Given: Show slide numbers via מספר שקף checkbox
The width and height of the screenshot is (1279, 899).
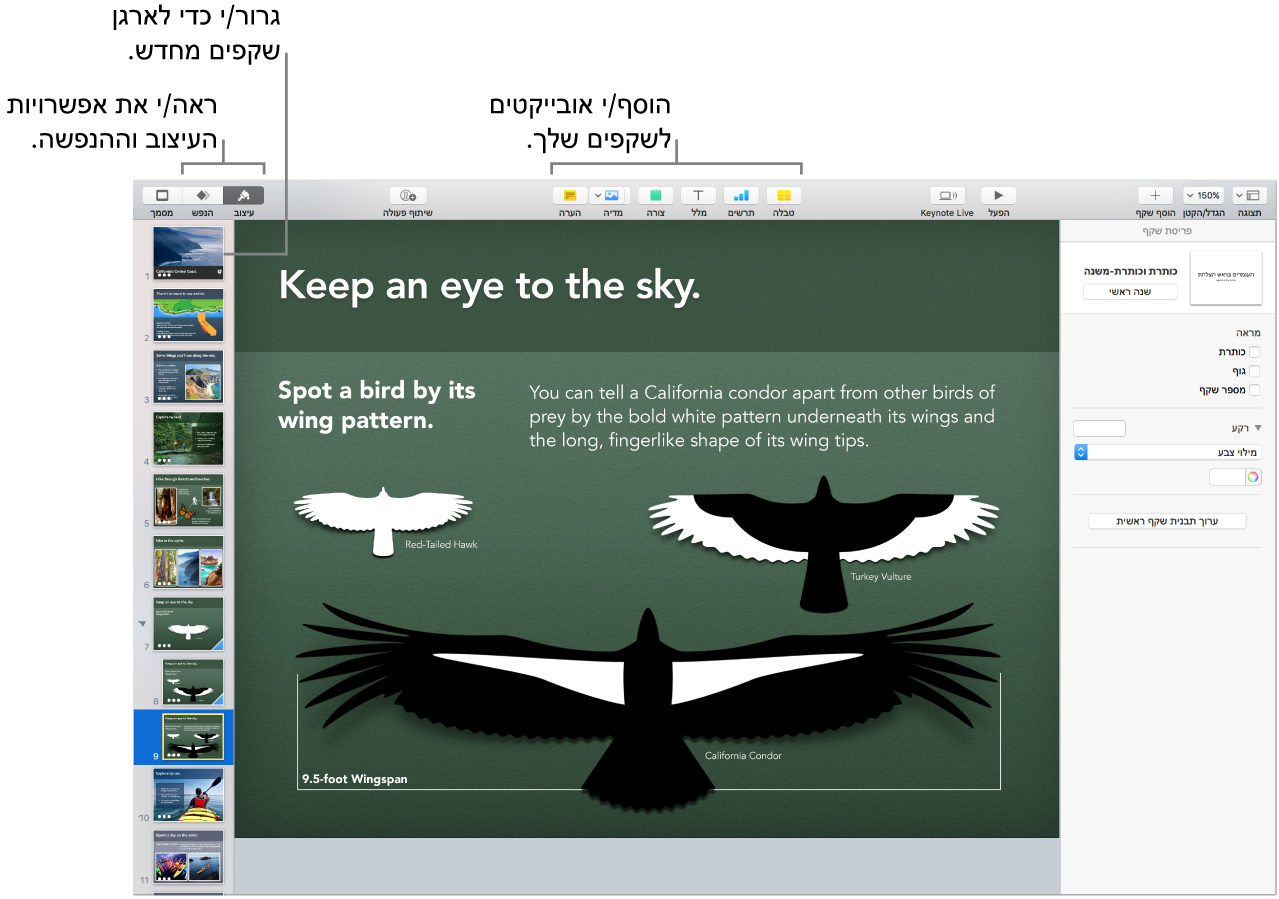Looking at the screenshot, I should [1255, 390].
